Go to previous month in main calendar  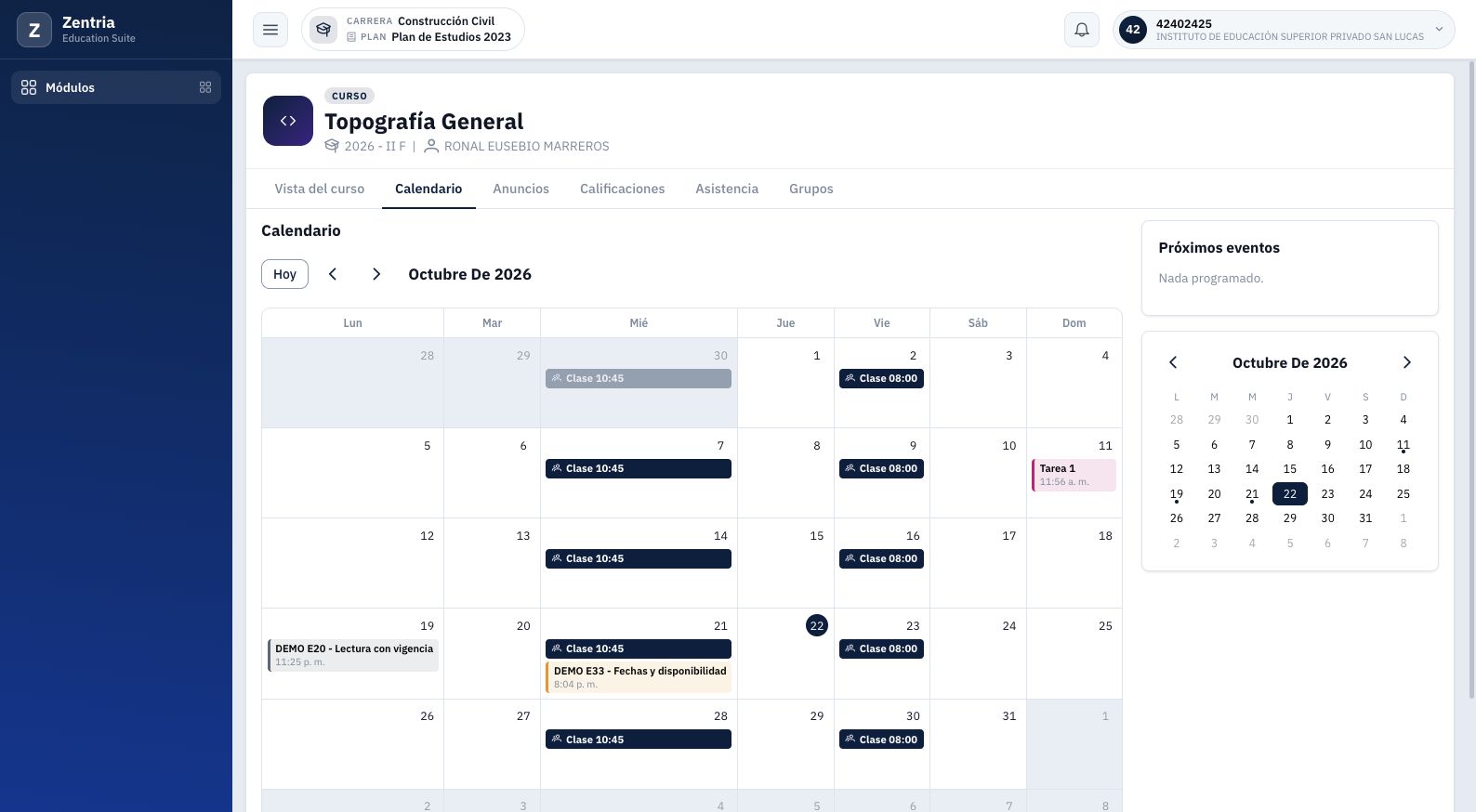333,274
